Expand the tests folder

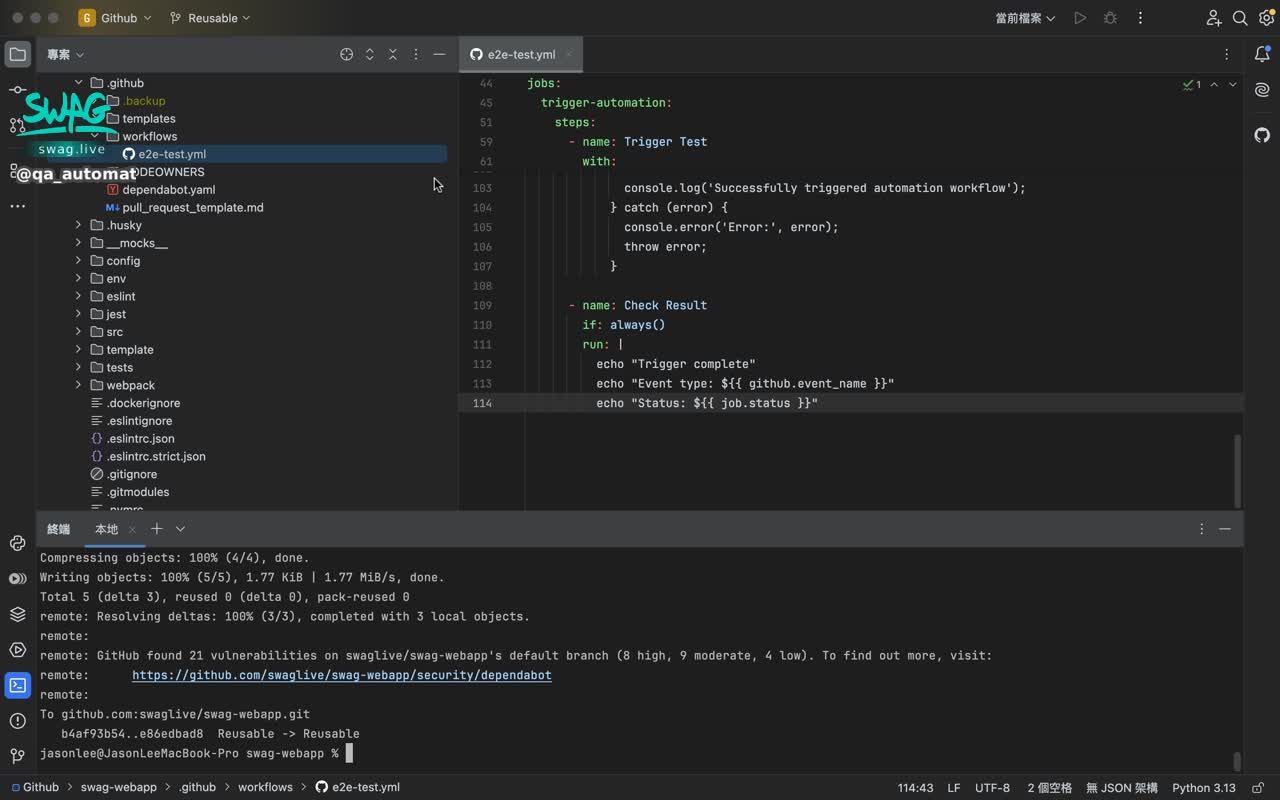[78, 367]
